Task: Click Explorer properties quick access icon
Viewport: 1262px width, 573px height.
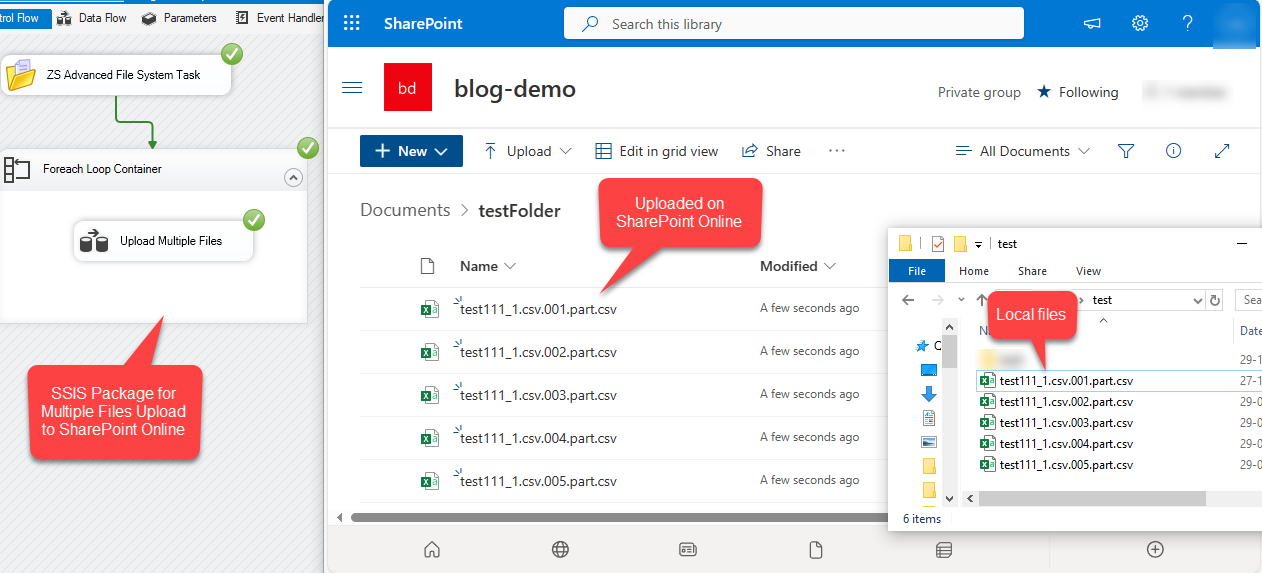Action: (937, 243)
